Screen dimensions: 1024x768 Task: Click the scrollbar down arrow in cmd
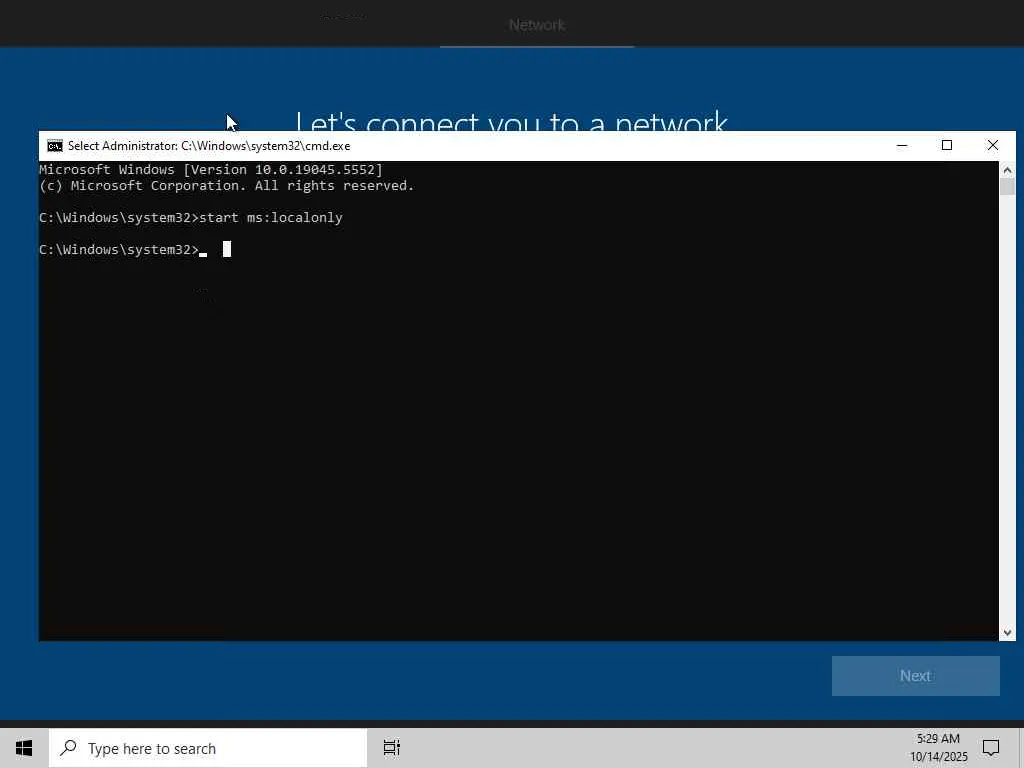pyautogui.click(x=1007, y=632)
